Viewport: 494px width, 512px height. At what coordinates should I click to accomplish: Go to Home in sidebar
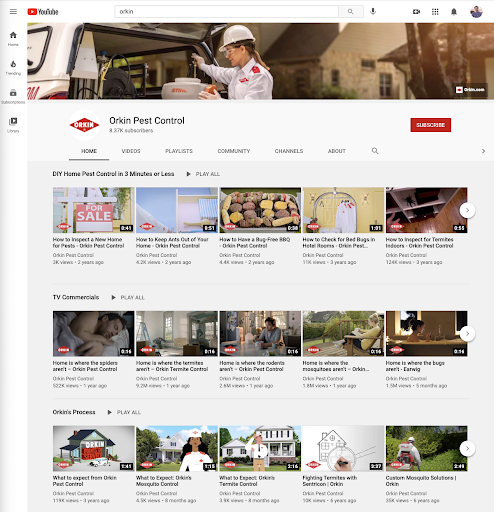(x=13, y=39)
